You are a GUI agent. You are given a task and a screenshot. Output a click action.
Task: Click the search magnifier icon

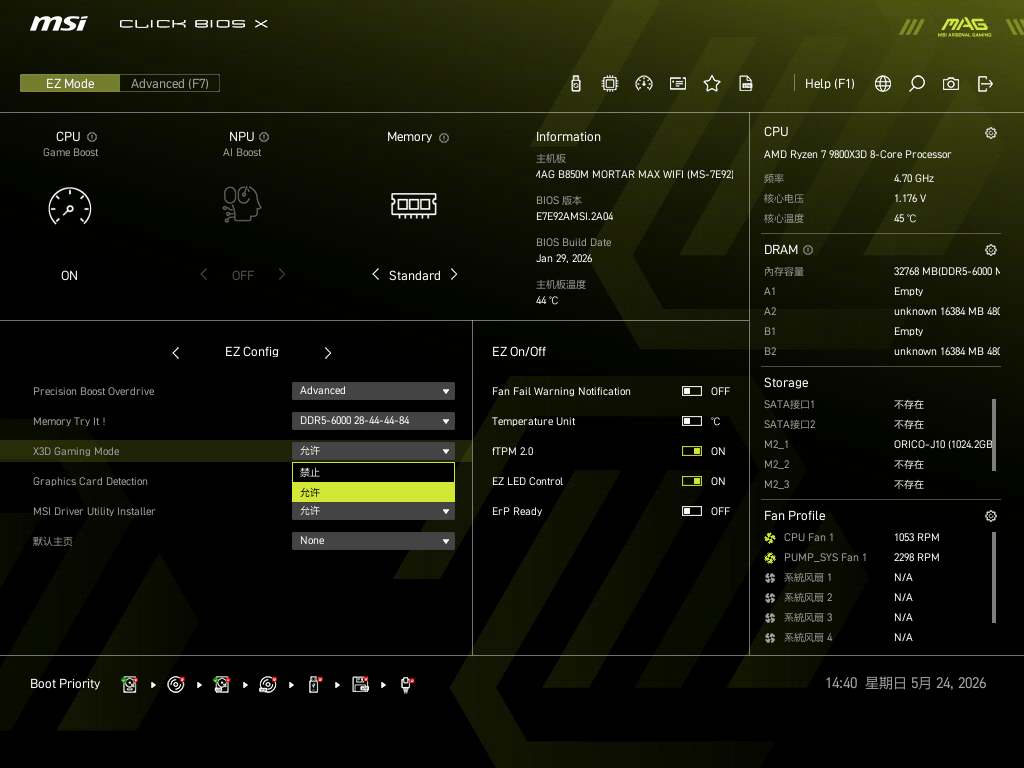[917, 84]
